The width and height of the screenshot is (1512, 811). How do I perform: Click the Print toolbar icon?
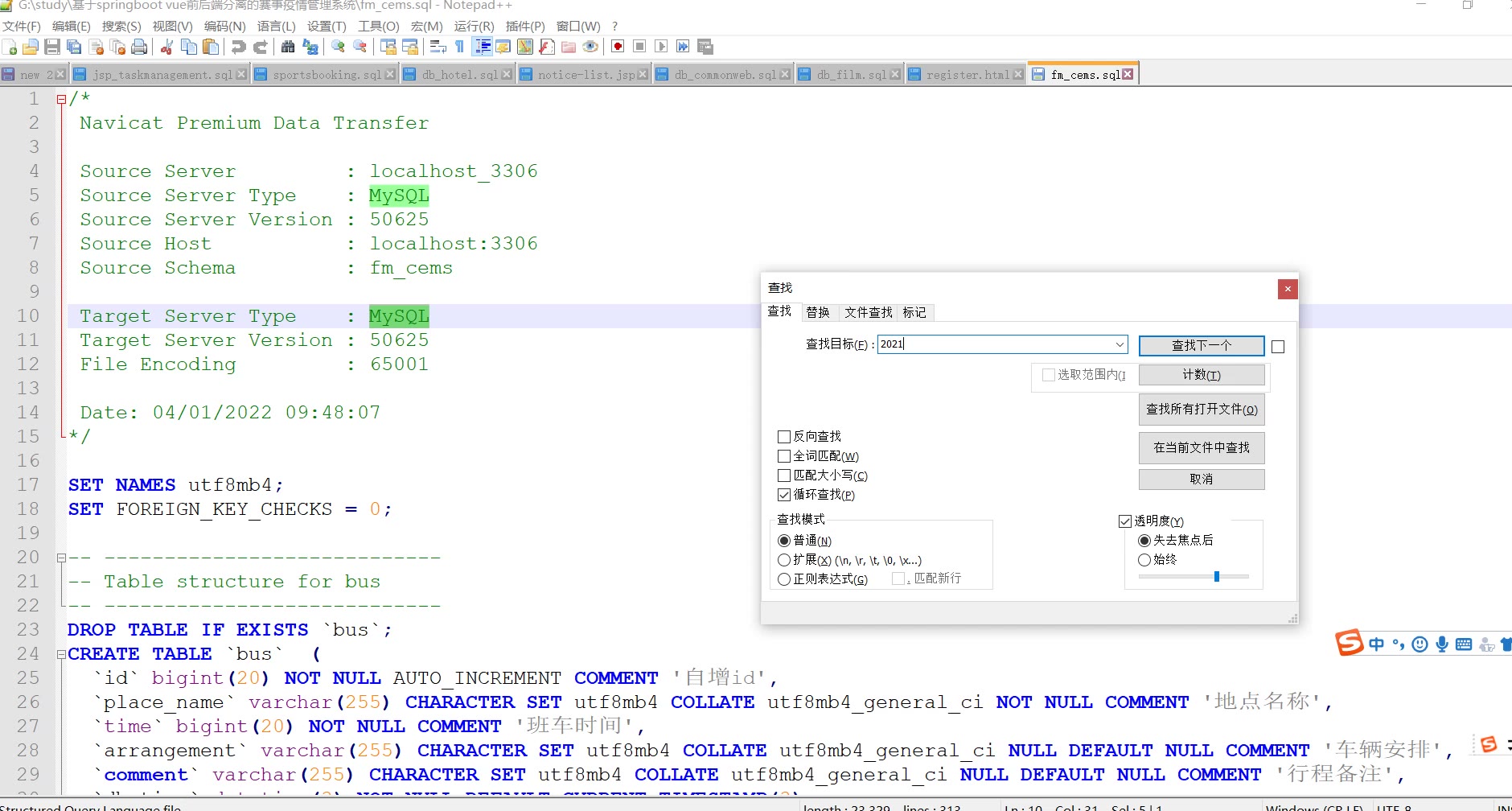139,47
